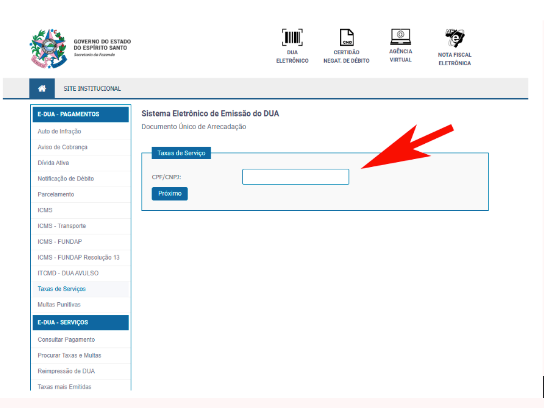Click the Taxas de Serviço form tab label

tap(181, 153)
